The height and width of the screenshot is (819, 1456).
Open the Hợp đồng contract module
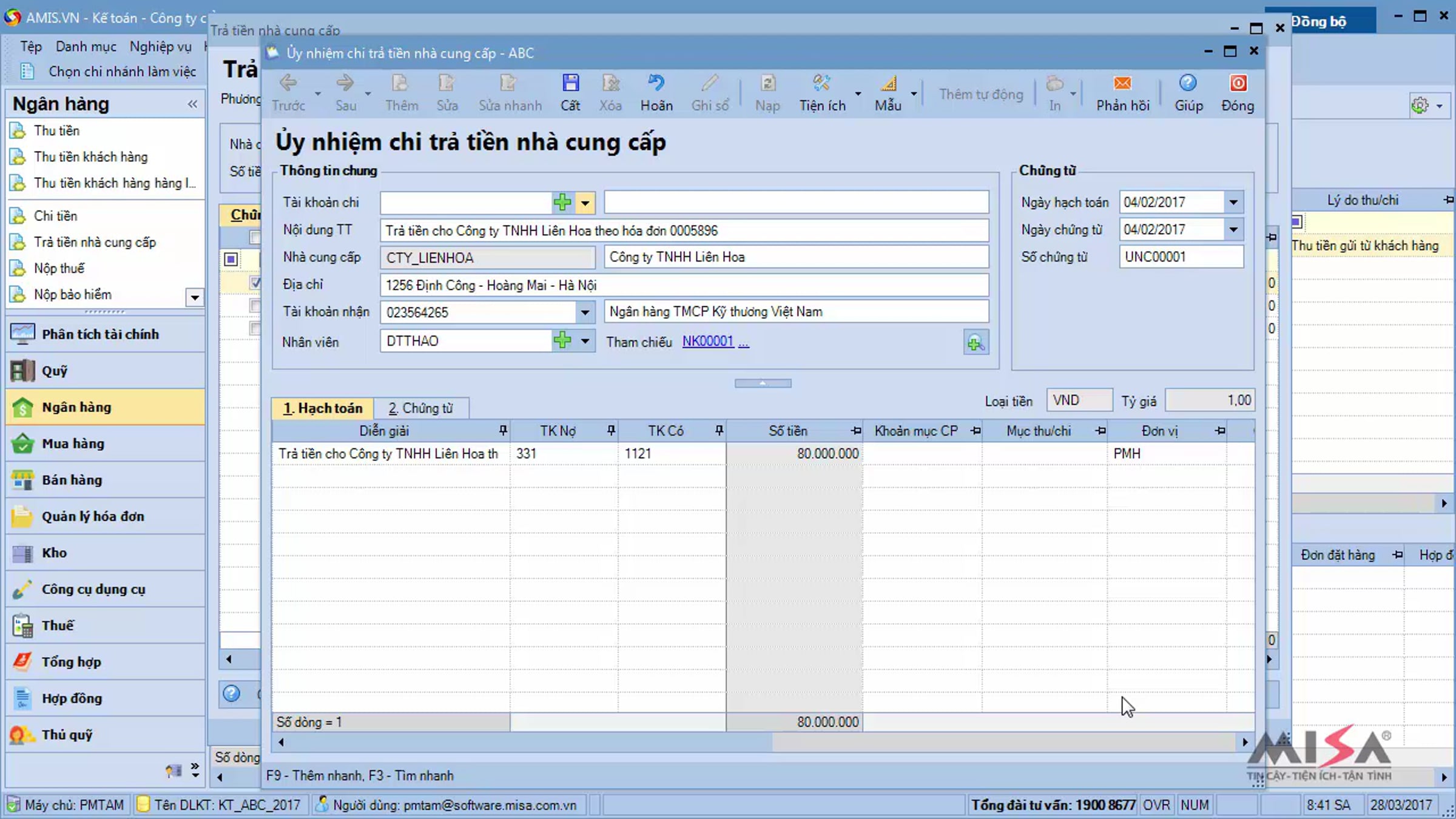click(x=105, y=698)
